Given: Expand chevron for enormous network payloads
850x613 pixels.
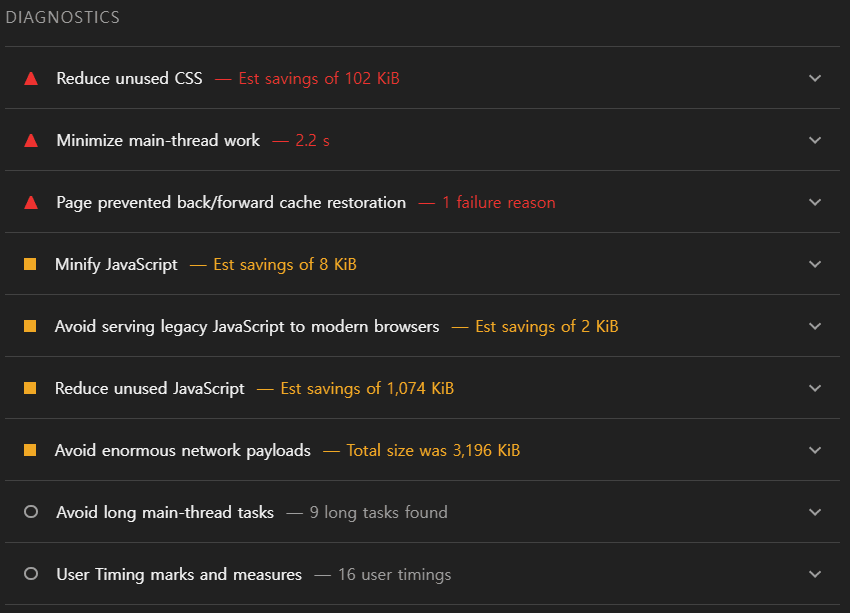Looking at the screenshot, I should pyautogui.click(x=815, y=450).
